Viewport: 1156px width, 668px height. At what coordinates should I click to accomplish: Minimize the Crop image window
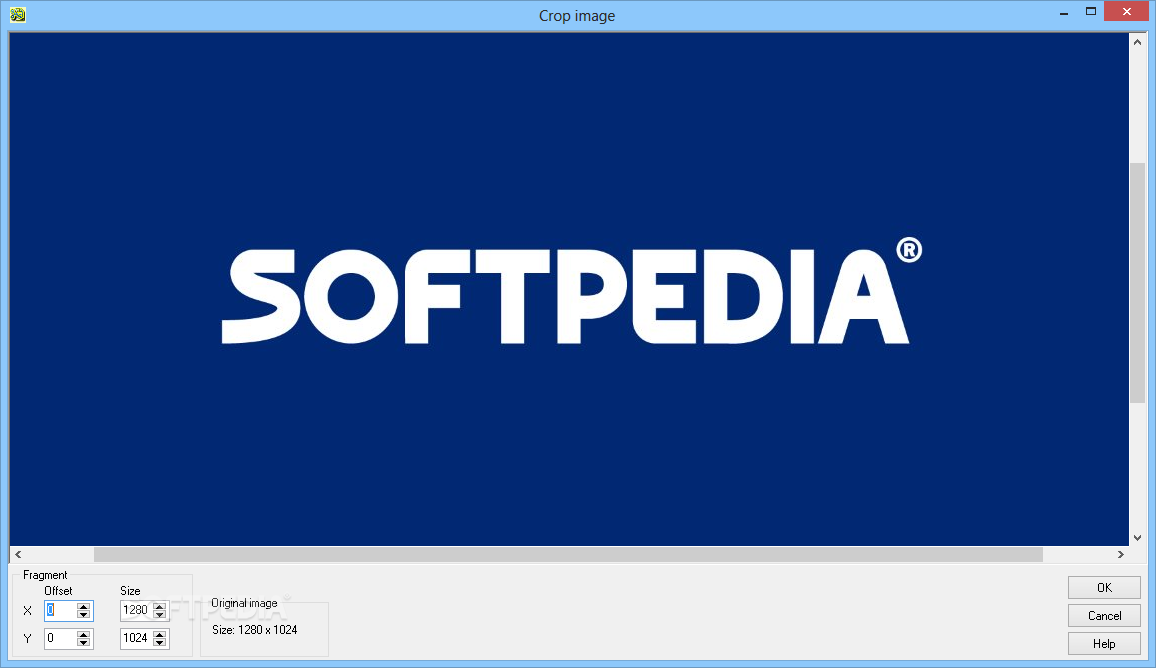(x=1064, y=13)
